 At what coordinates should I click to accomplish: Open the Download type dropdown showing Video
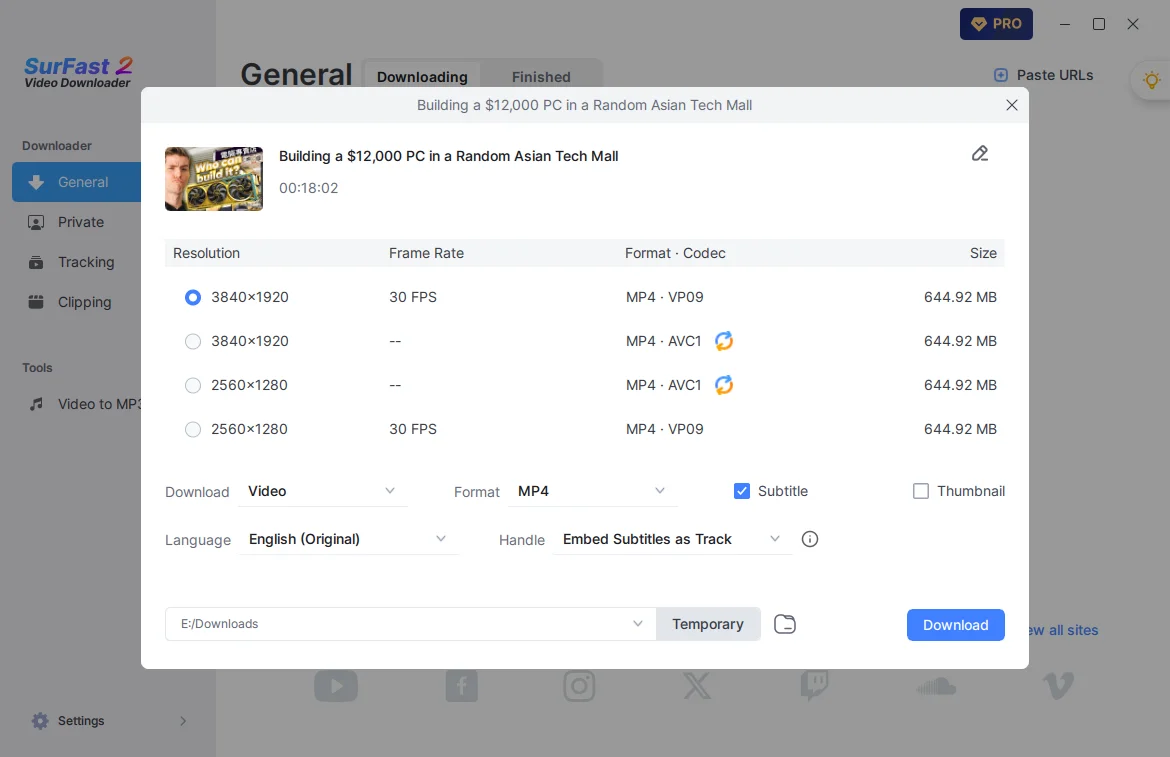322,491
